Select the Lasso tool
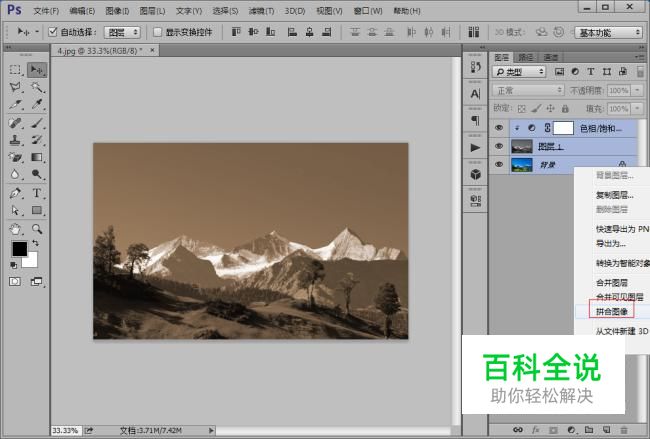Image resolution: width=650 pixels, height=439 pixels. point(15,87)
